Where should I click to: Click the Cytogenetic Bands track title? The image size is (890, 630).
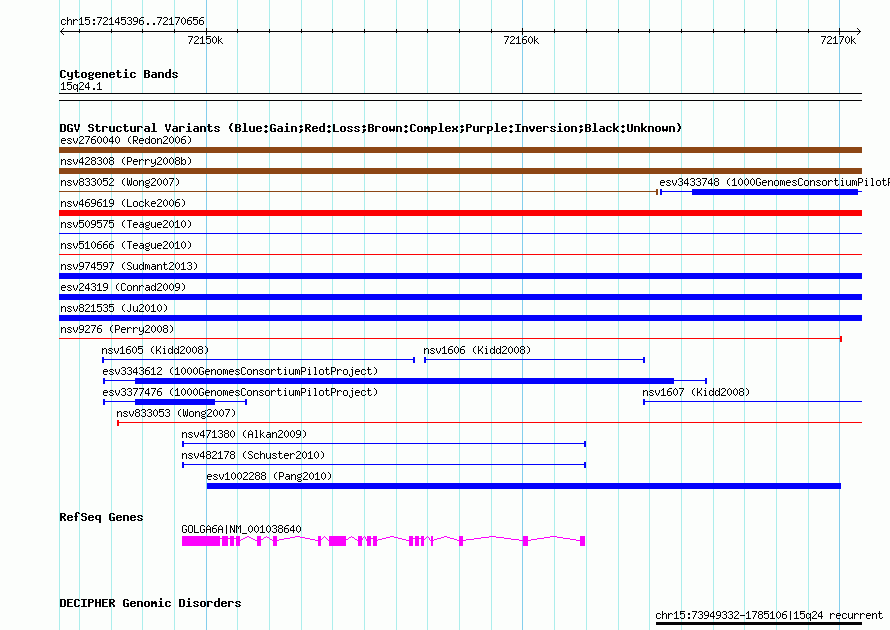click(x=119, y=74)
